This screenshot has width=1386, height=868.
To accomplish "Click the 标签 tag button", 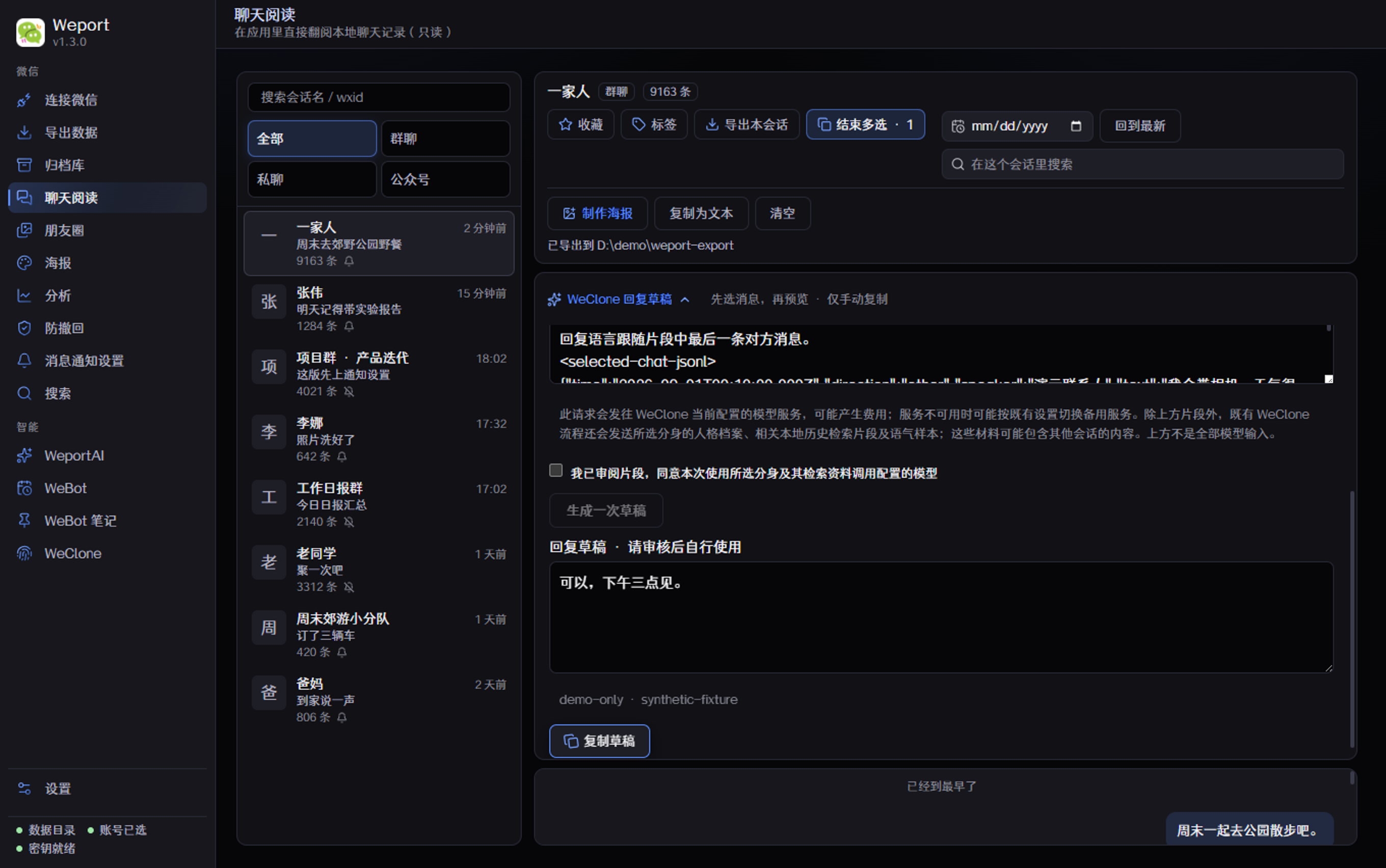I will (x=654, y=125).
